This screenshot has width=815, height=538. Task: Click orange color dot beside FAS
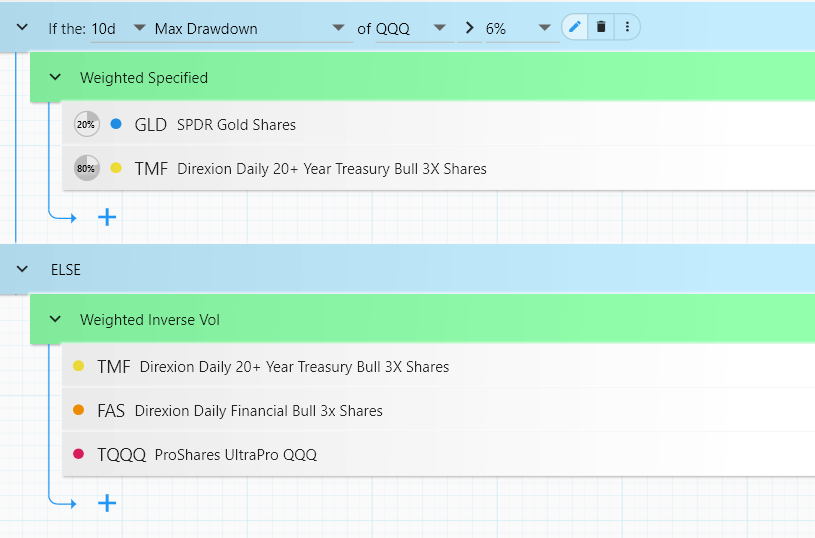[x=78, y=410]
